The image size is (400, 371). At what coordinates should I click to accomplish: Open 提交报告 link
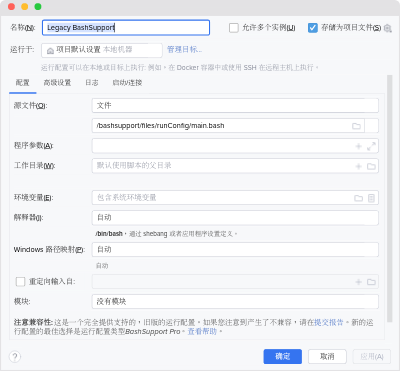(x=329, y=322)
